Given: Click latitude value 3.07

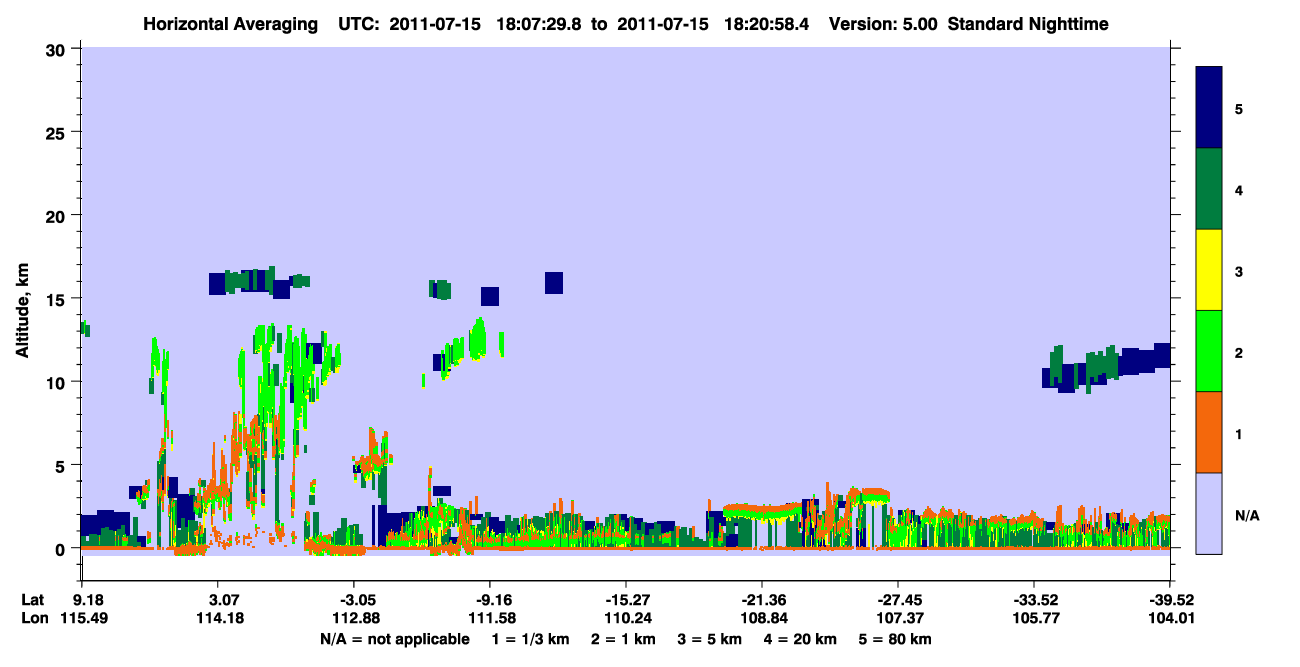Looking at the screenshot, I should (217, 600).
